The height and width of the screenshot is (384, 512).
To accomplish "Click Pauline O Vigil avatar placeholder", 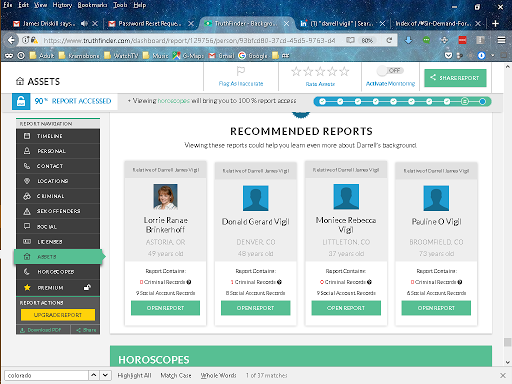I will pos(436,198).
